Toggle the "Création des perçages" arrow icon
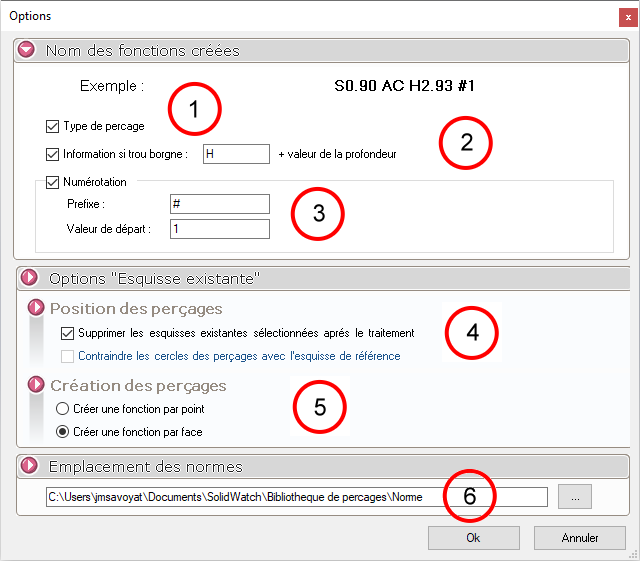This screenshot has width=640, height=561. coord(38,385)
